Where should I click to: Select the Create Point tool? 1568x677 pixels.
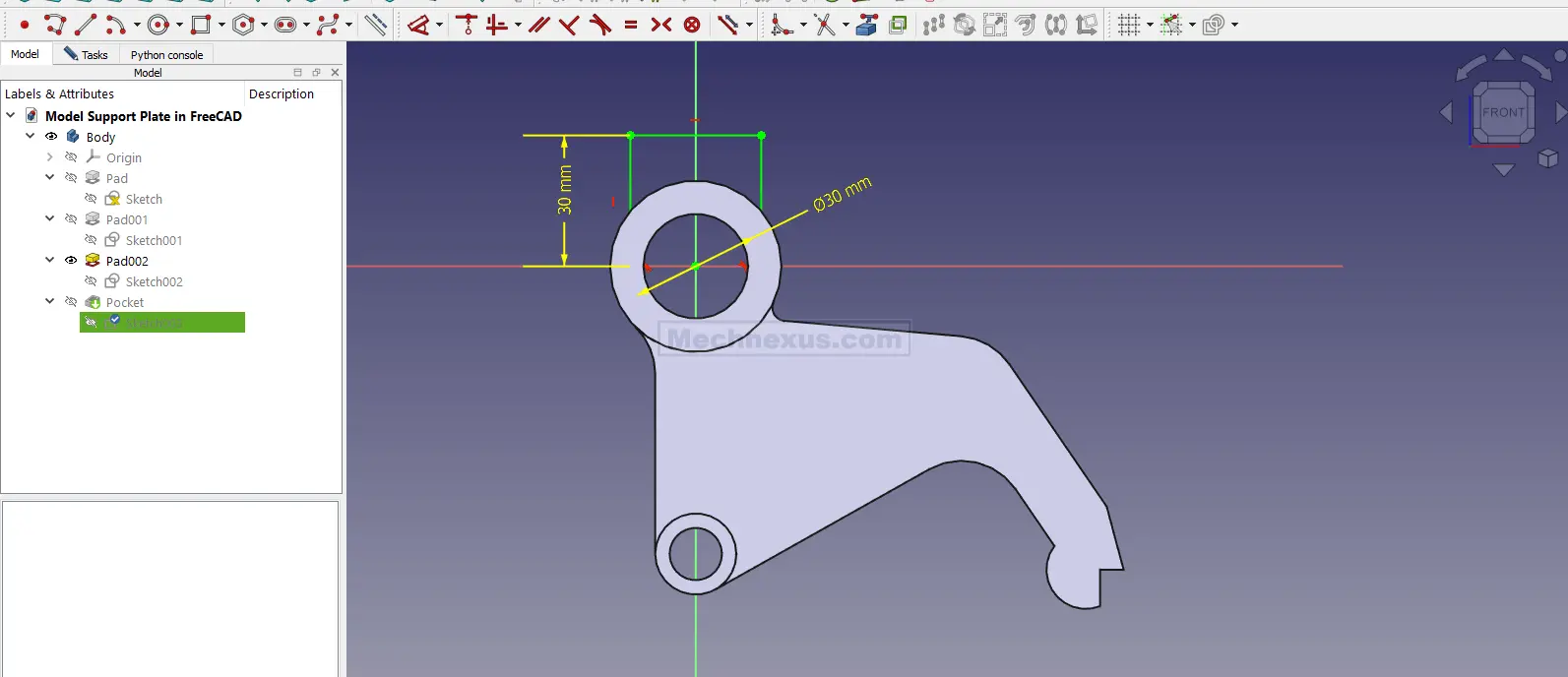pyautogui.click(x=25, y=25)
